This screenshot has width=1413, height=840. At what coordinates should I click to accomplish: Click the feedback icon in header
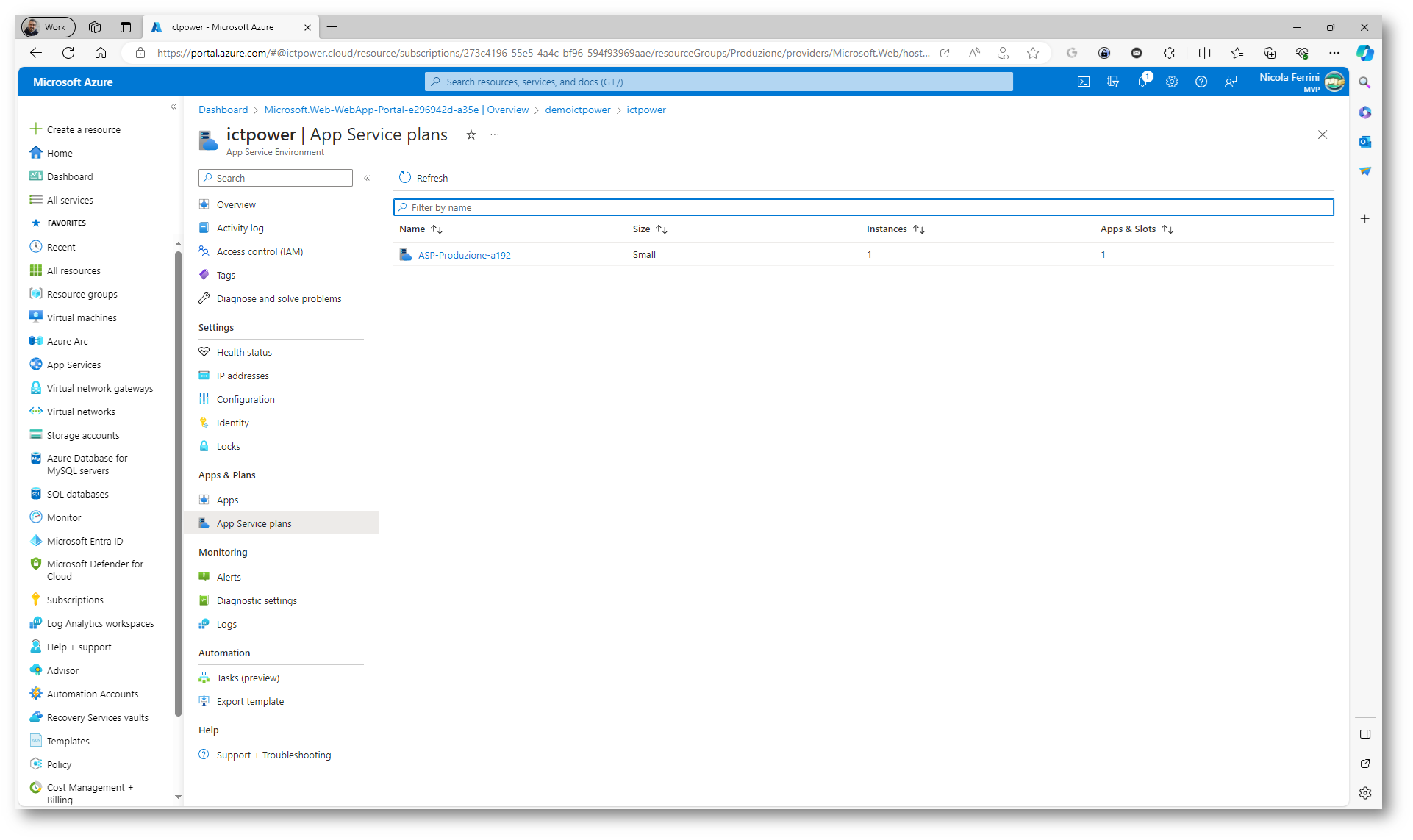(x=1230, y=82)
